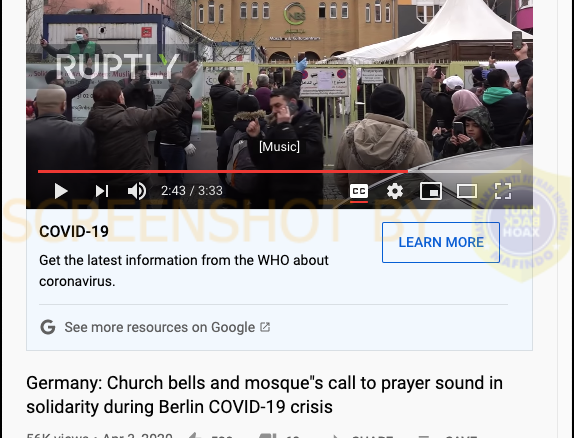Seek the red video progress bar
Screen dimensions: 574x438
click(x=279, y=171)
